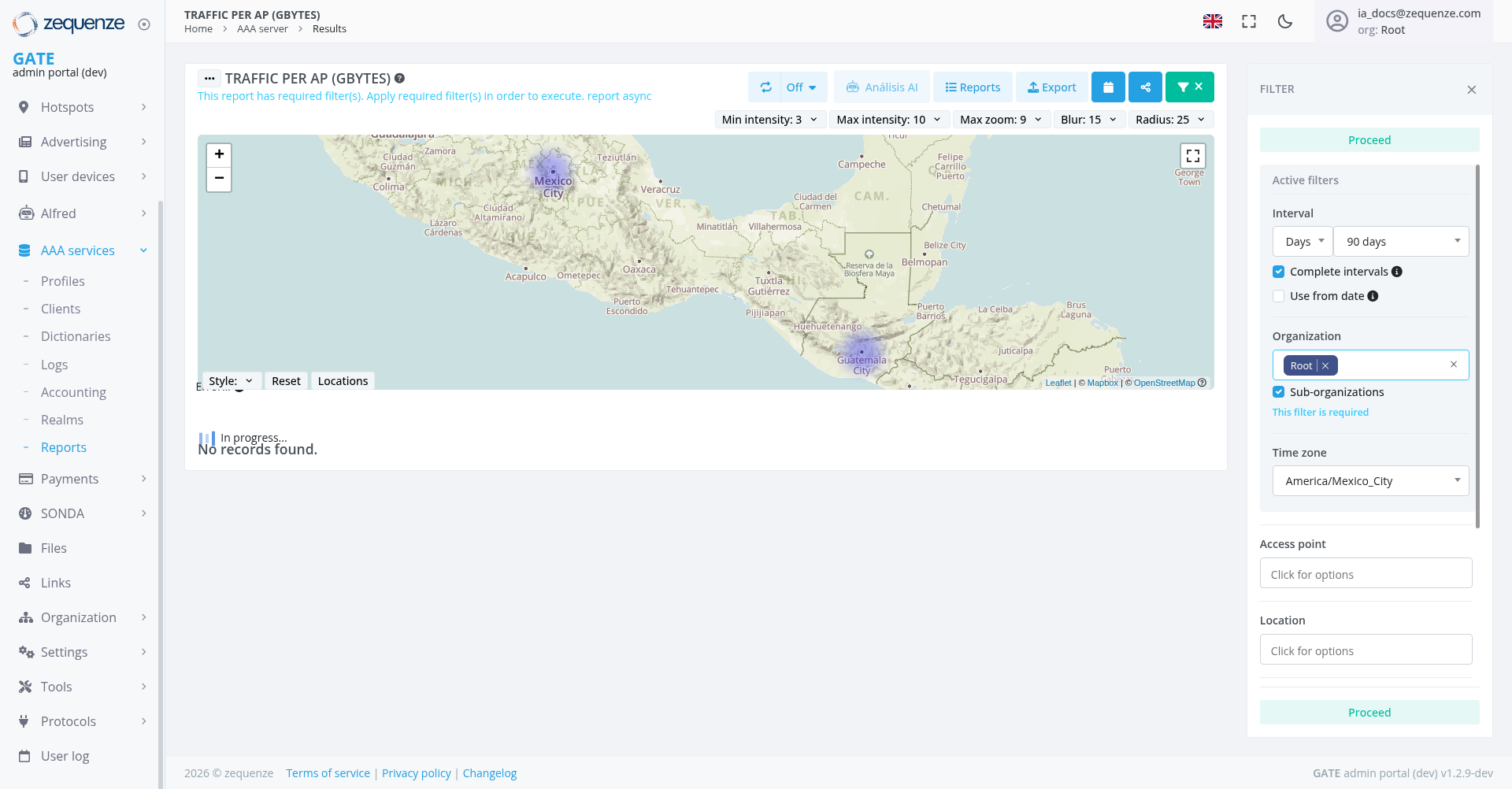Expand Payments menu
The image size is (1512, 789).
coord(83,479)
